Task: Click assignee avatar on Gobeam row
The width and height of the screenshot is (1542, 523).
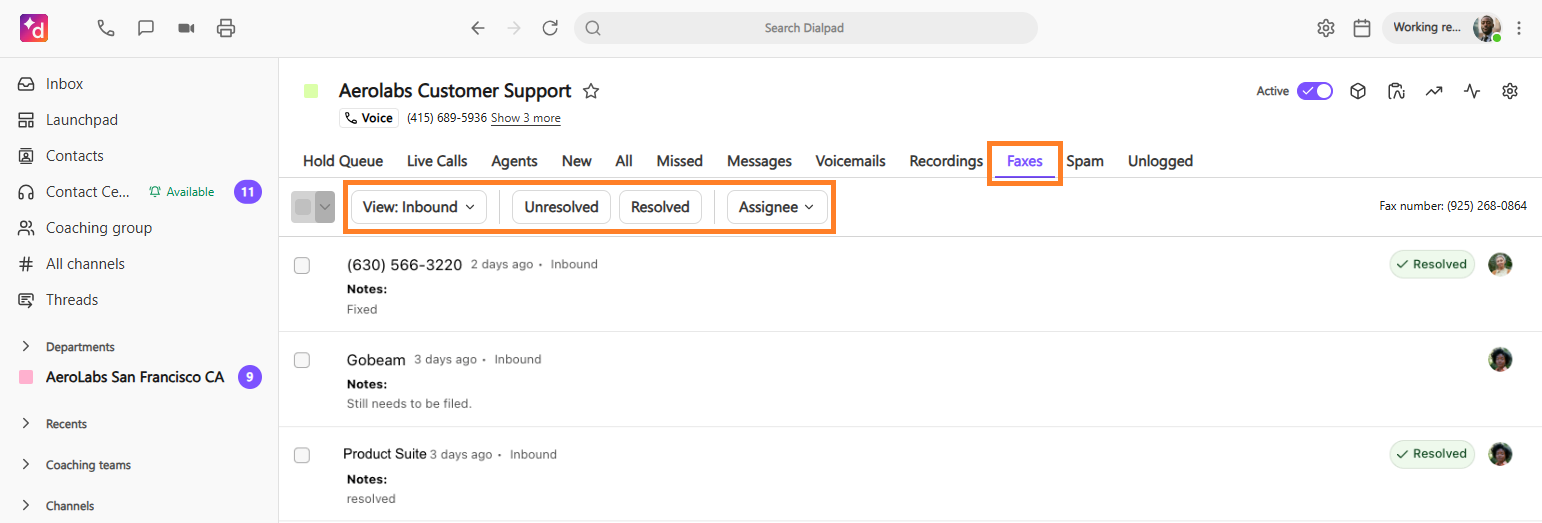Action: 1500,359
